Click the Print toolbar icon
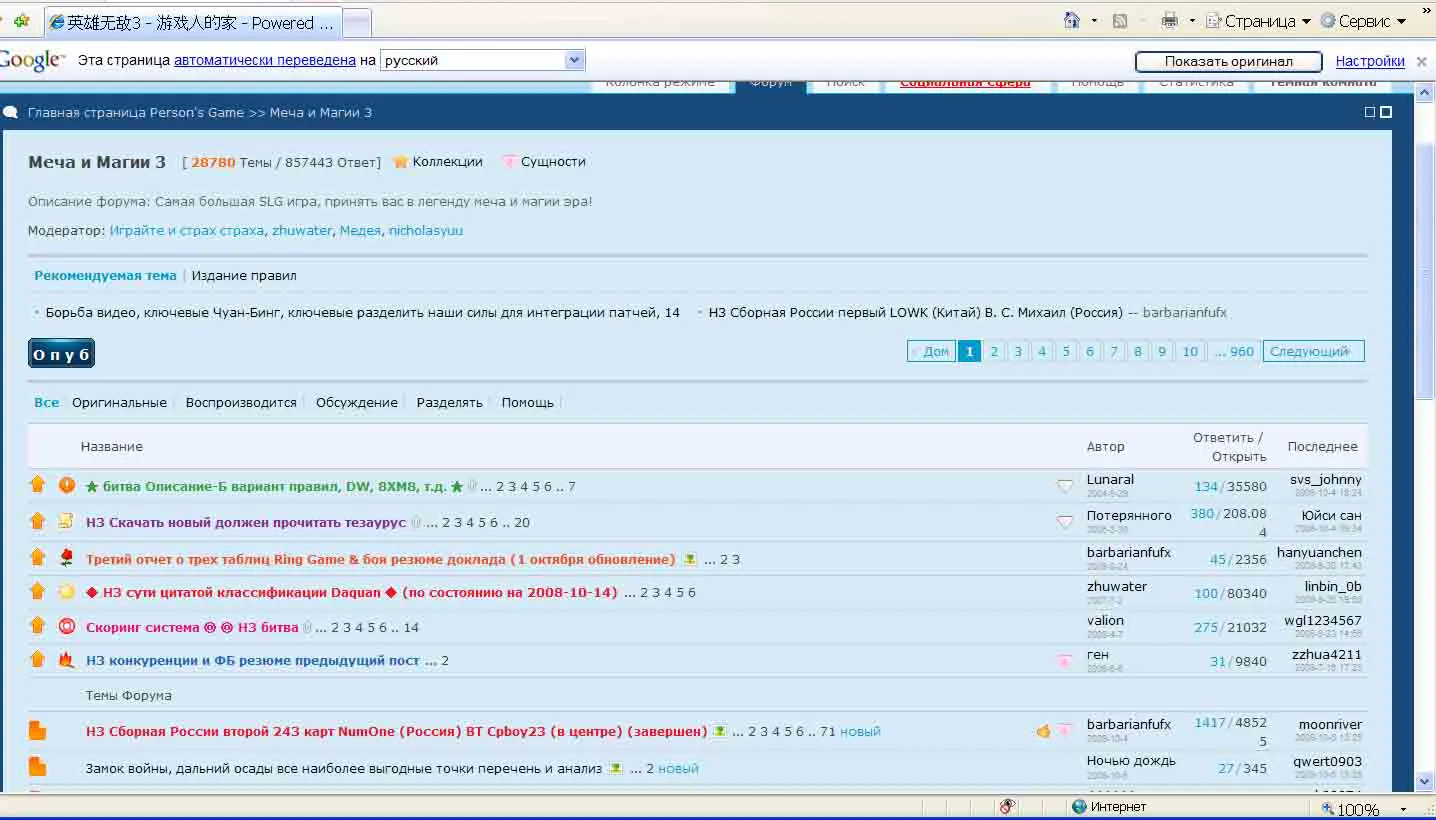1436x820 pixels. pyautogui.click(x=1169, y=20)
